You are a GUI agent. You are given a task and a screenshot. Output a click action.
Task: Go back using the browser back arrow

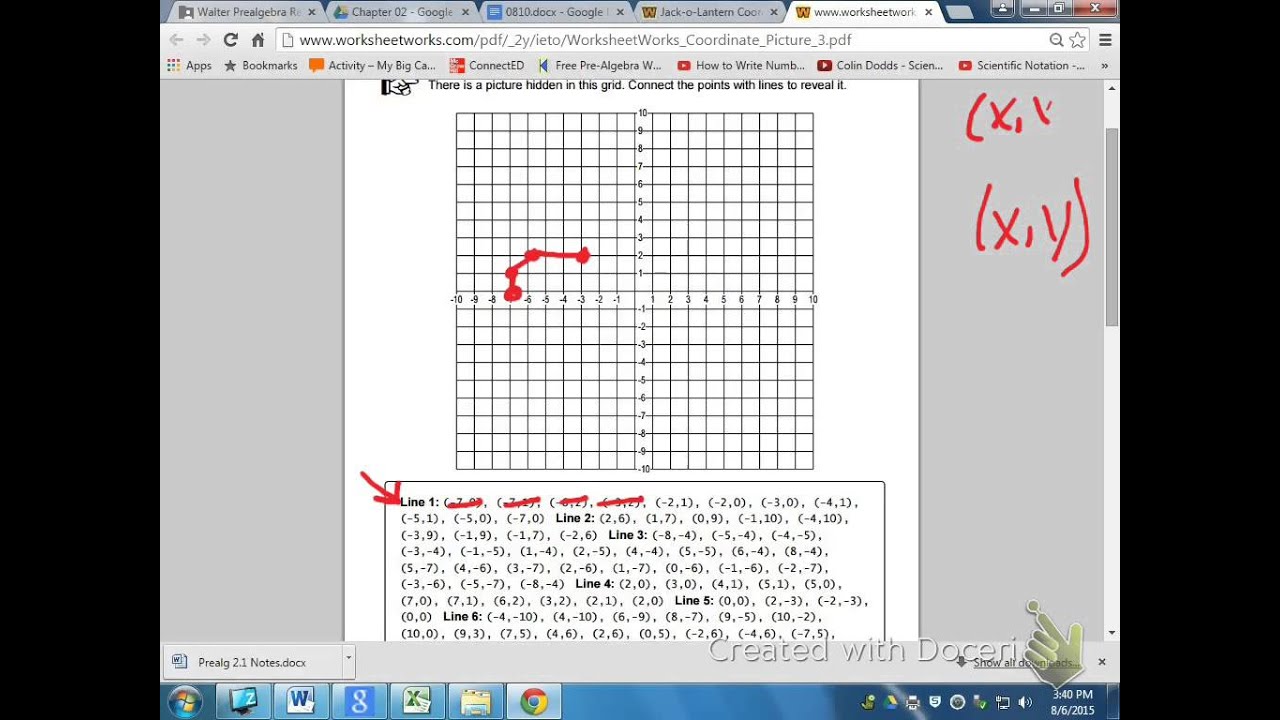tap(176, 40)
